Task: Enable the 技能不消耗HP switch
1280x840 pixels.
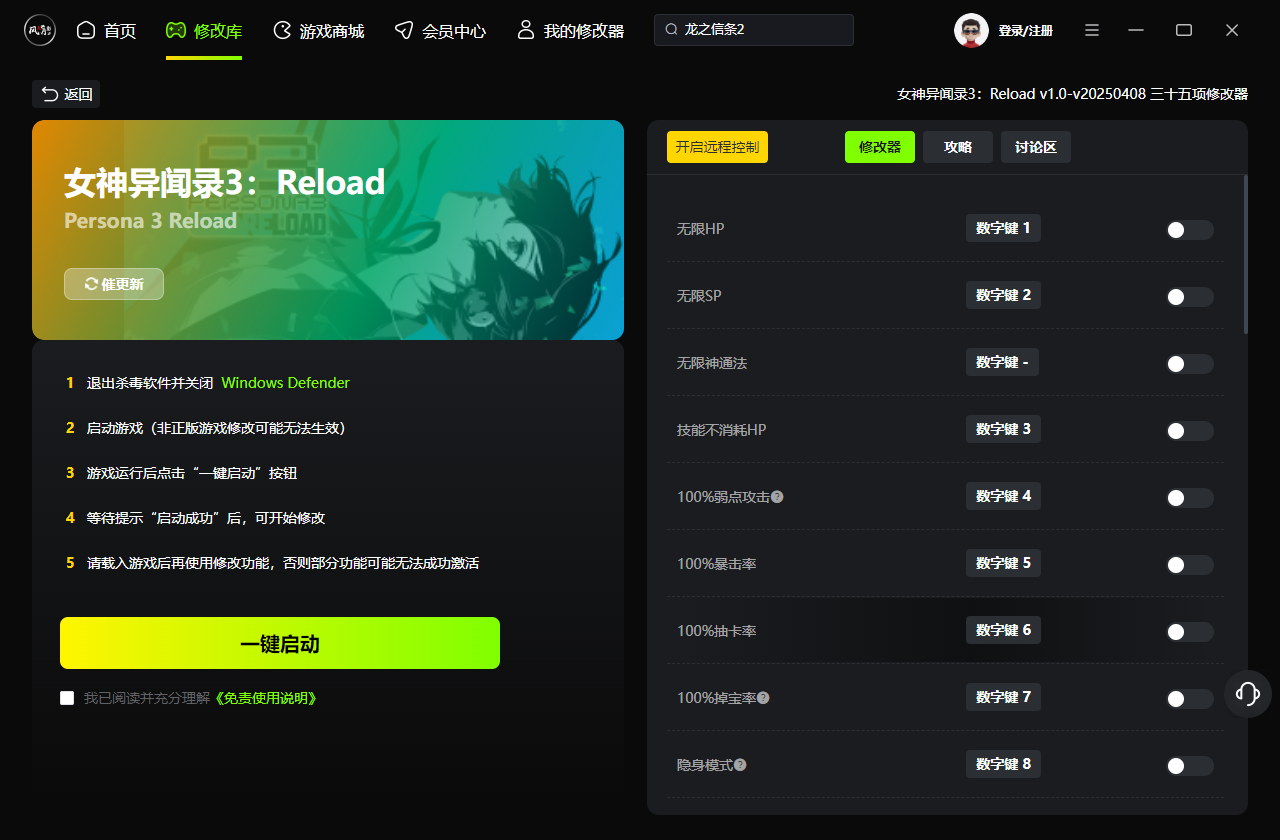Action: point(1190,431)
